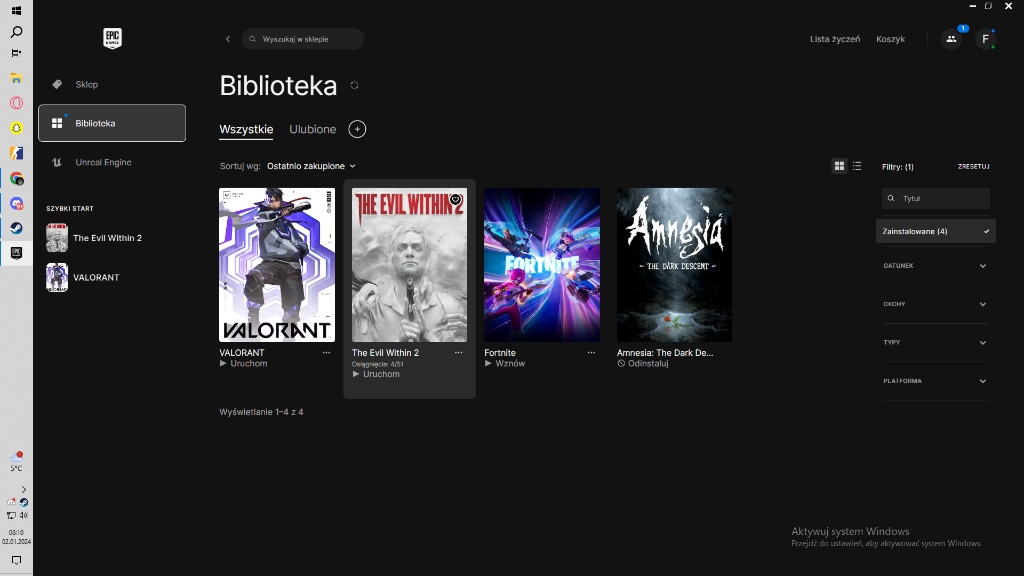Image resolution: width=1024 pixels, height=576 pixels.
Task: Open the user profile avatar
Action: point(985,39)
